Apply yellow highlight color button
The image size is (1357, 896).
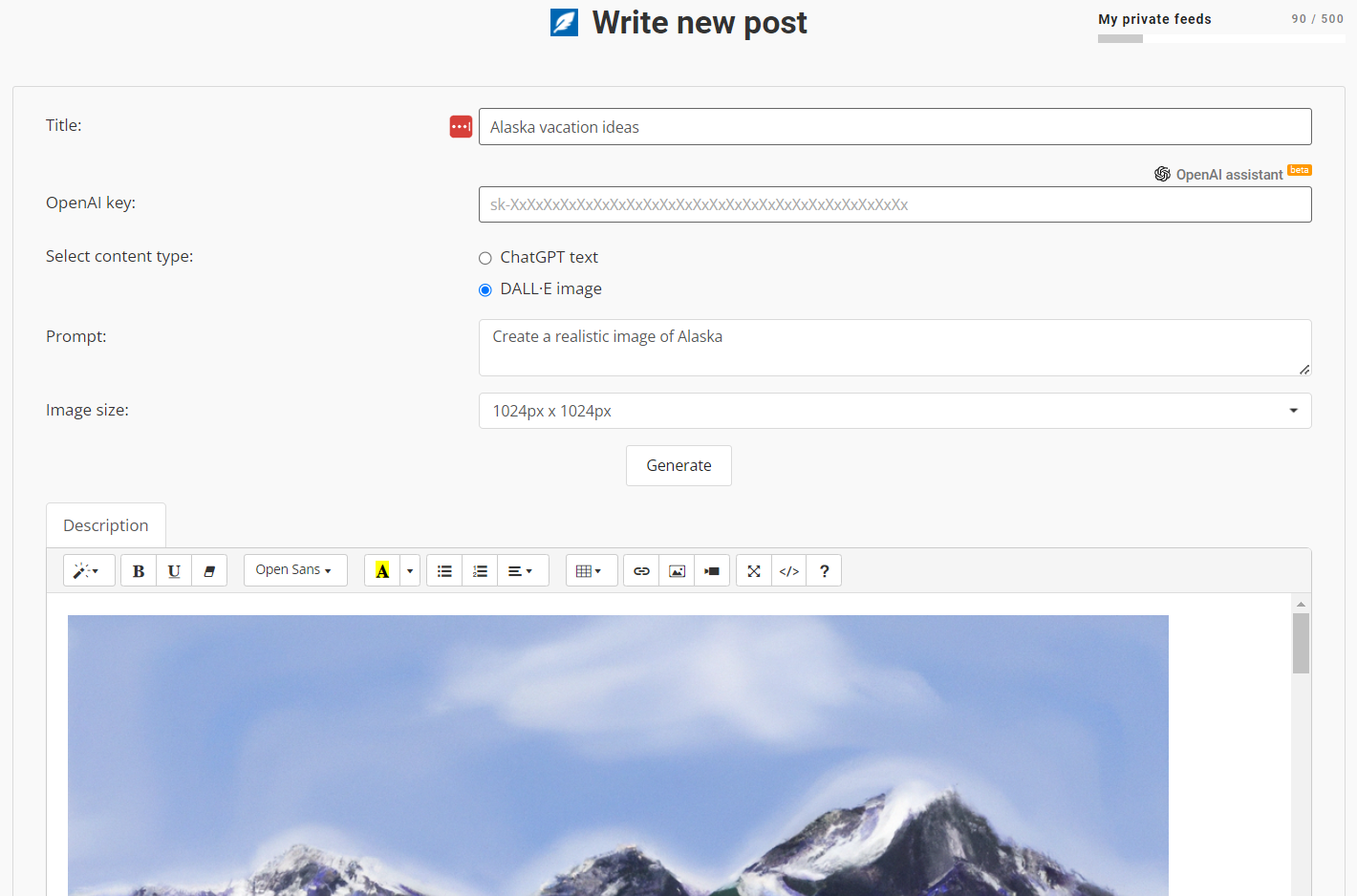[382, 570]
